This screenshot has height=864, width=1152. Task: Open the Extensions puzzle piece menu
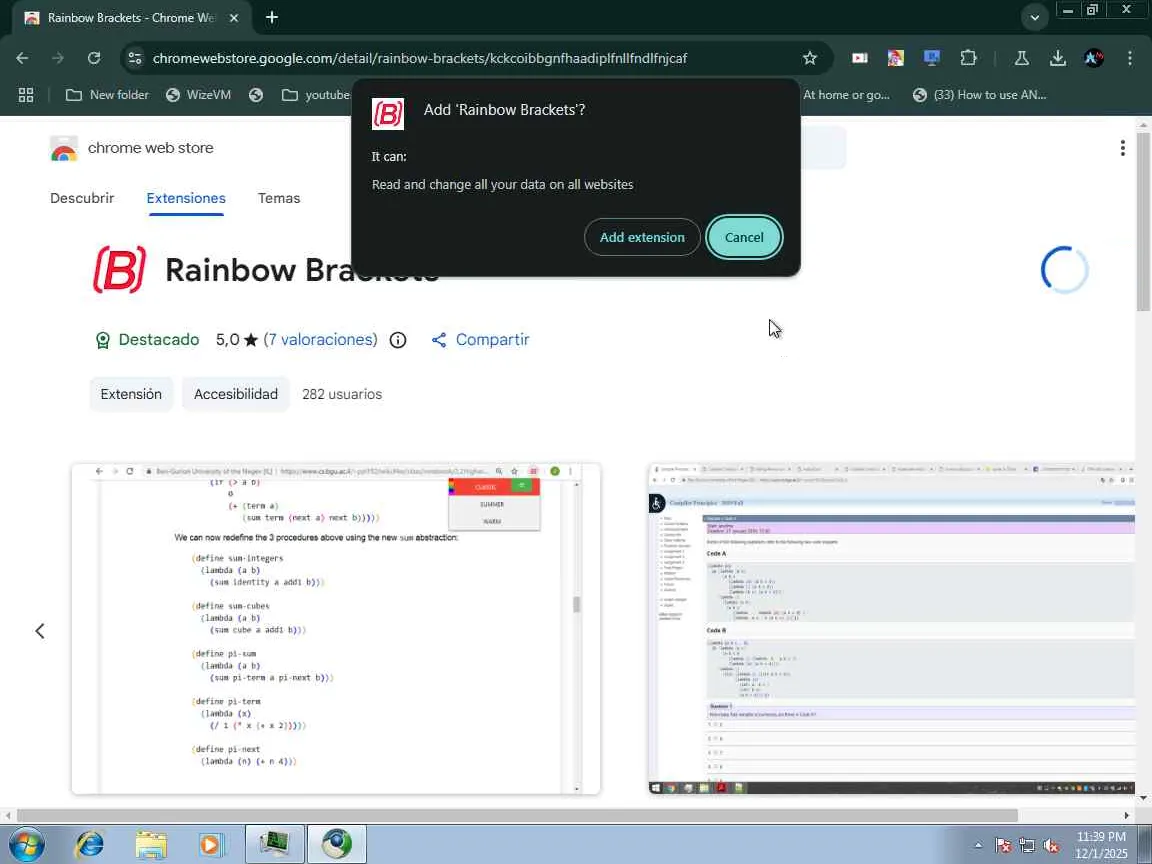coord(968,58)
